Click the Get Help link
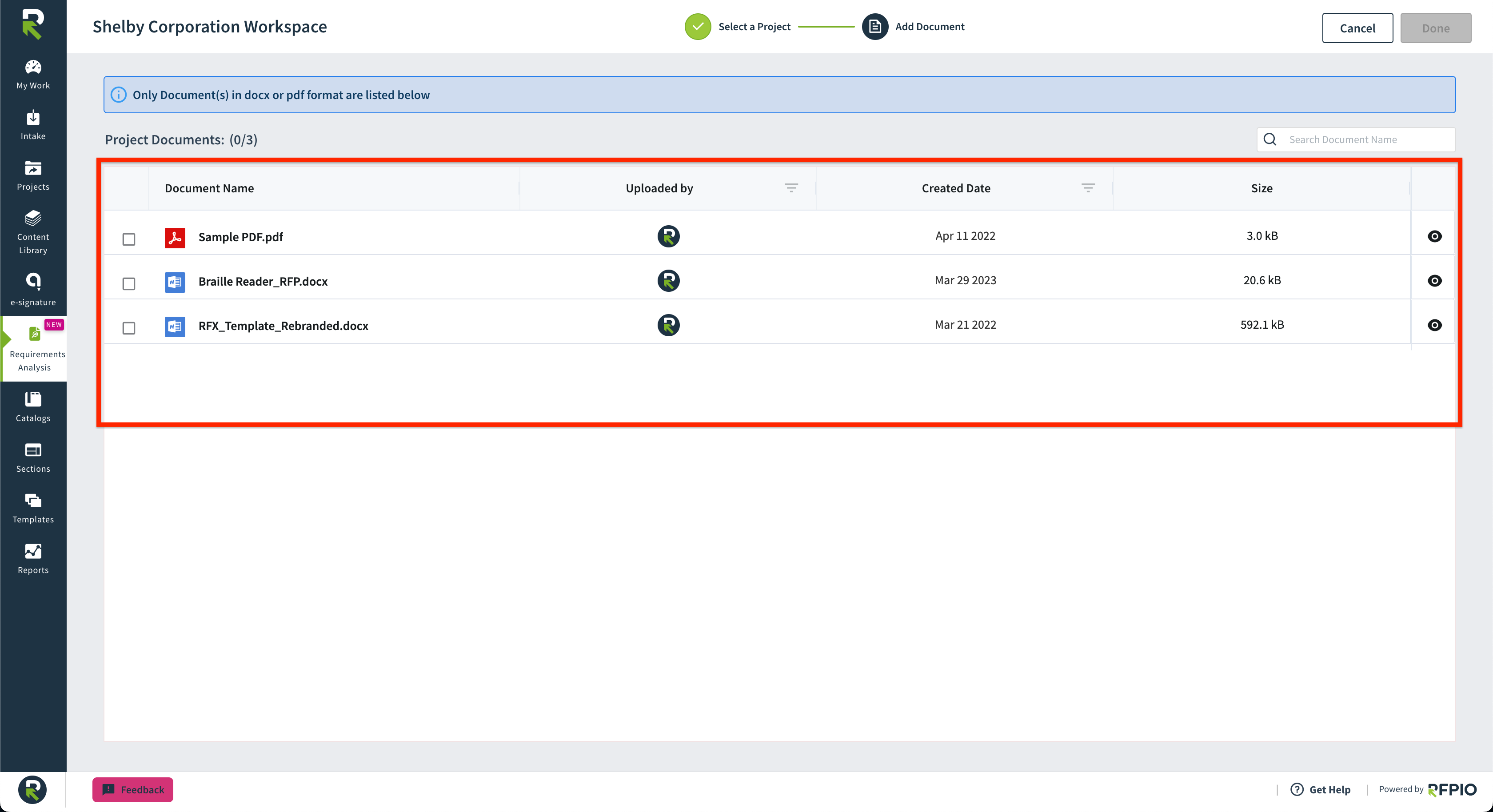1493x812 pixels. 1329,789
